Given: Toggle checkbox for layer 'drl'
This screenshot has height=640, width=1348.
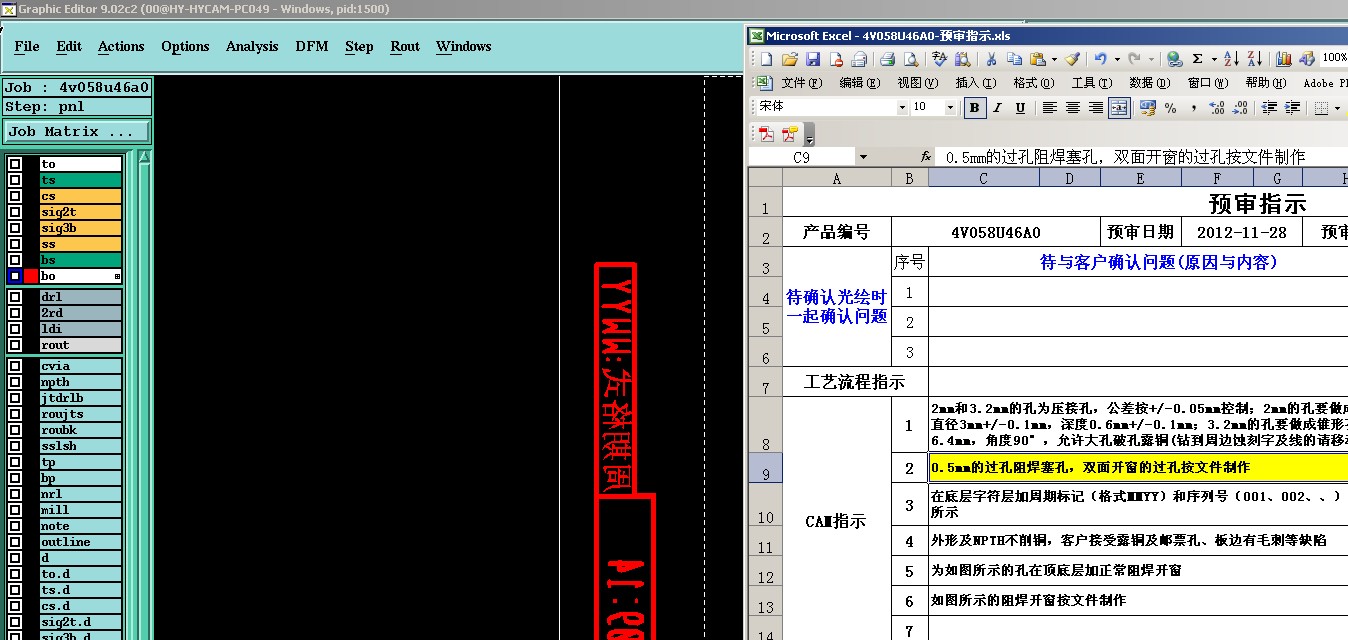Looking at the screenshot, I should tap(15, 297).
